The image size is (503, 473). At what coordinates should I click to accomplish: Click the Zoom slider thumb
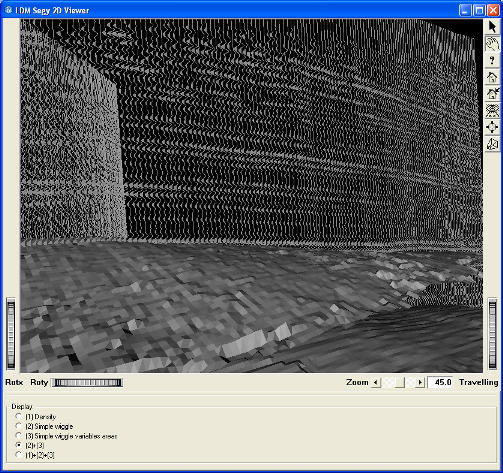pos(399,382)
